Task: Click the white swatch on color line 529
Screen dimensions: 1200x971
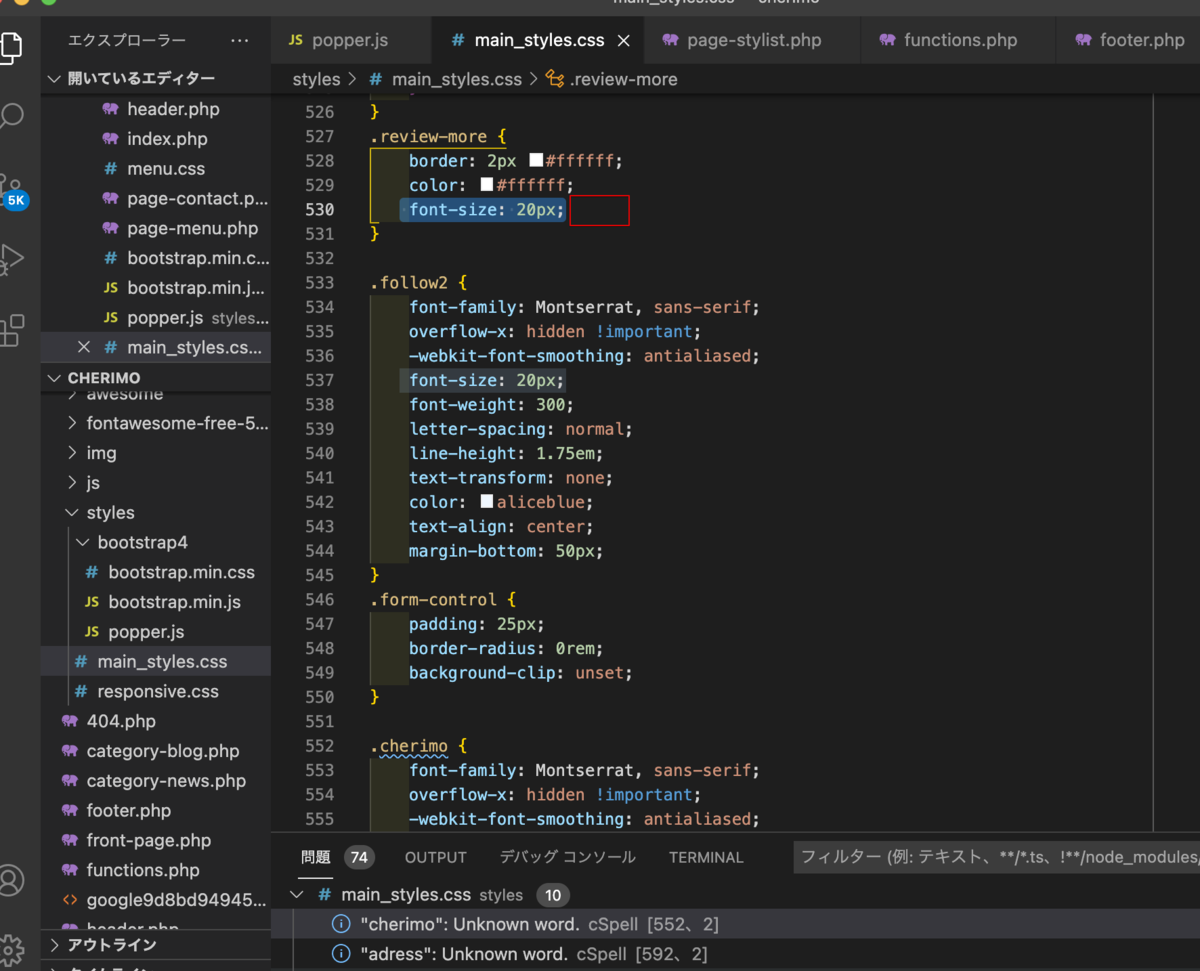Action: [x=487, y=185]
